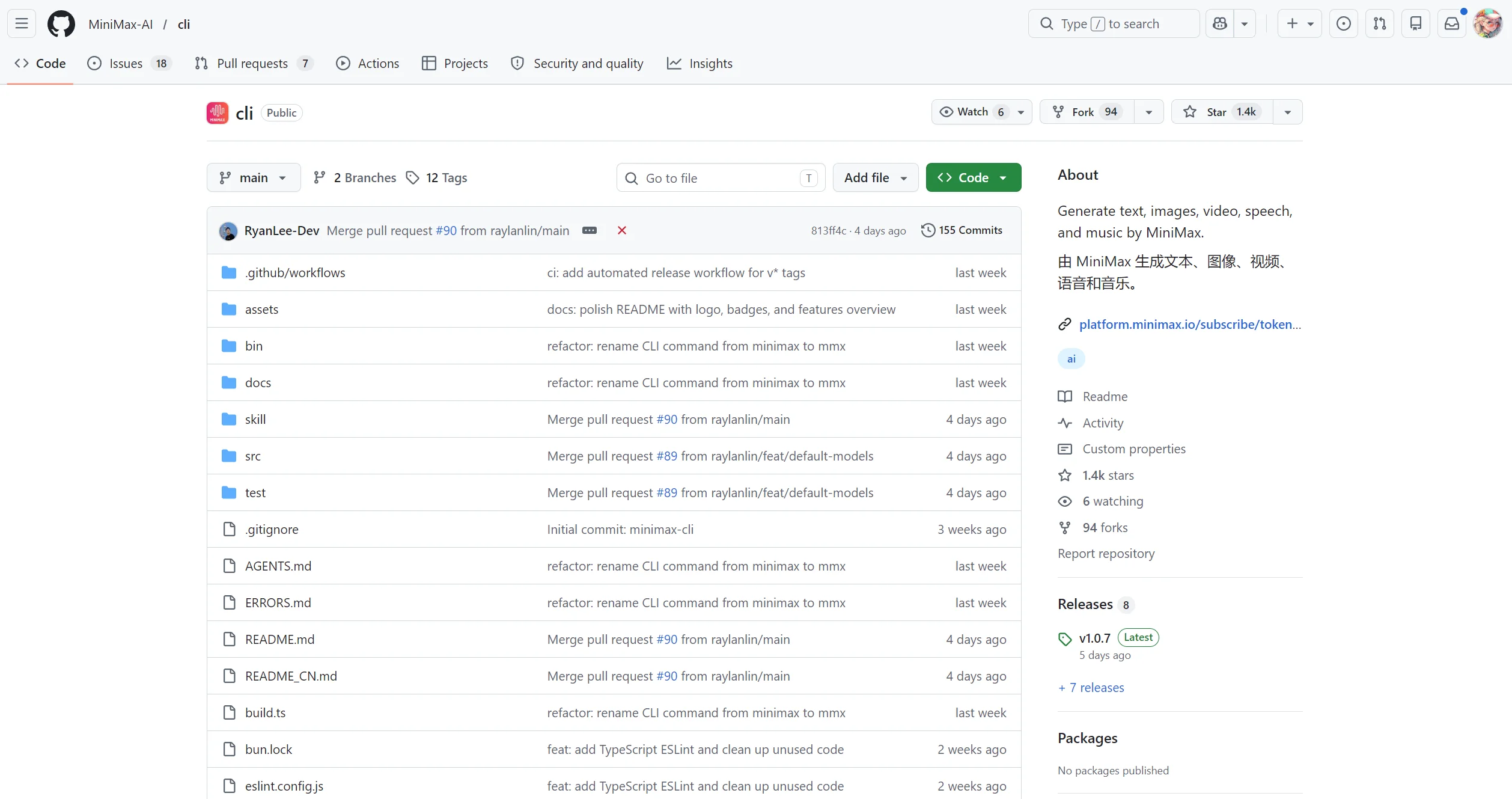Open the main branch selector dropdown
Image resolution: width=1512 pixels, height=799 pixels.
coord(253,178)
